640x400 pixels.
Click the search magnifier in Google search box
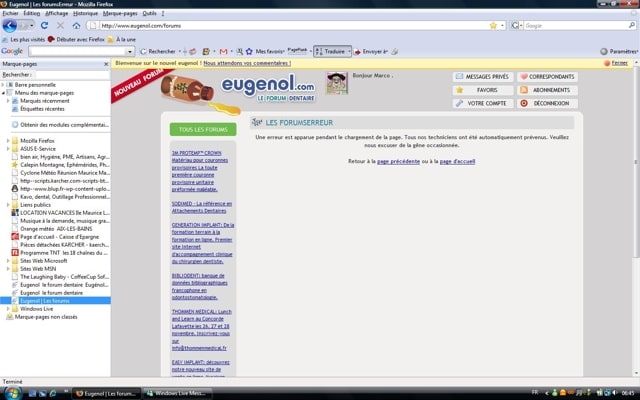tap(632, 25)
